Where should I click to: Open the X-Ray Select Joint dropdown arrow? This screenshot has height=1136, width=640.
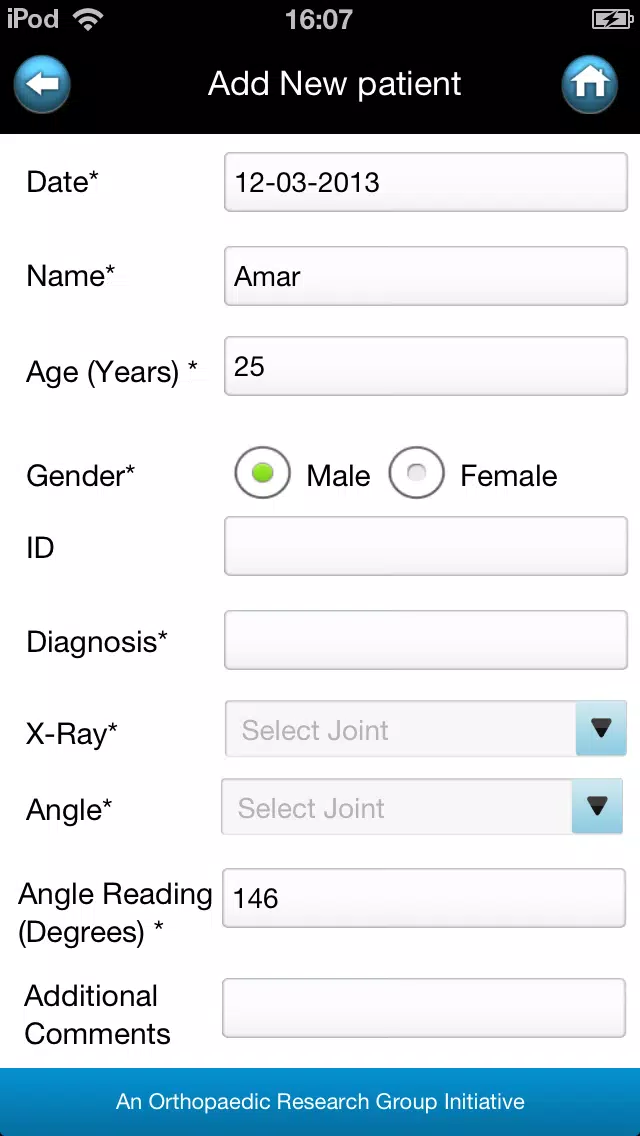pyautogui.click(x=601, y=728)
